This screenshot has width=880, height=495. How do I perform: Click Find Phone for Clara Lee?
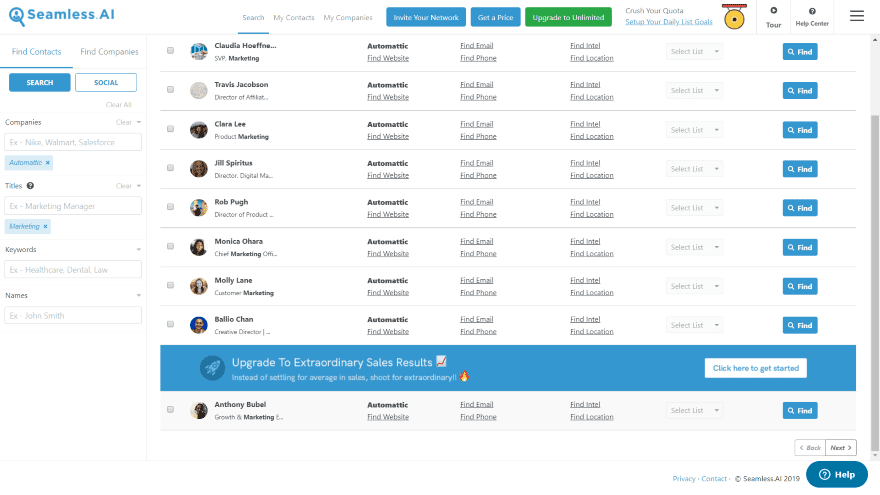click(x=478, y=136)
